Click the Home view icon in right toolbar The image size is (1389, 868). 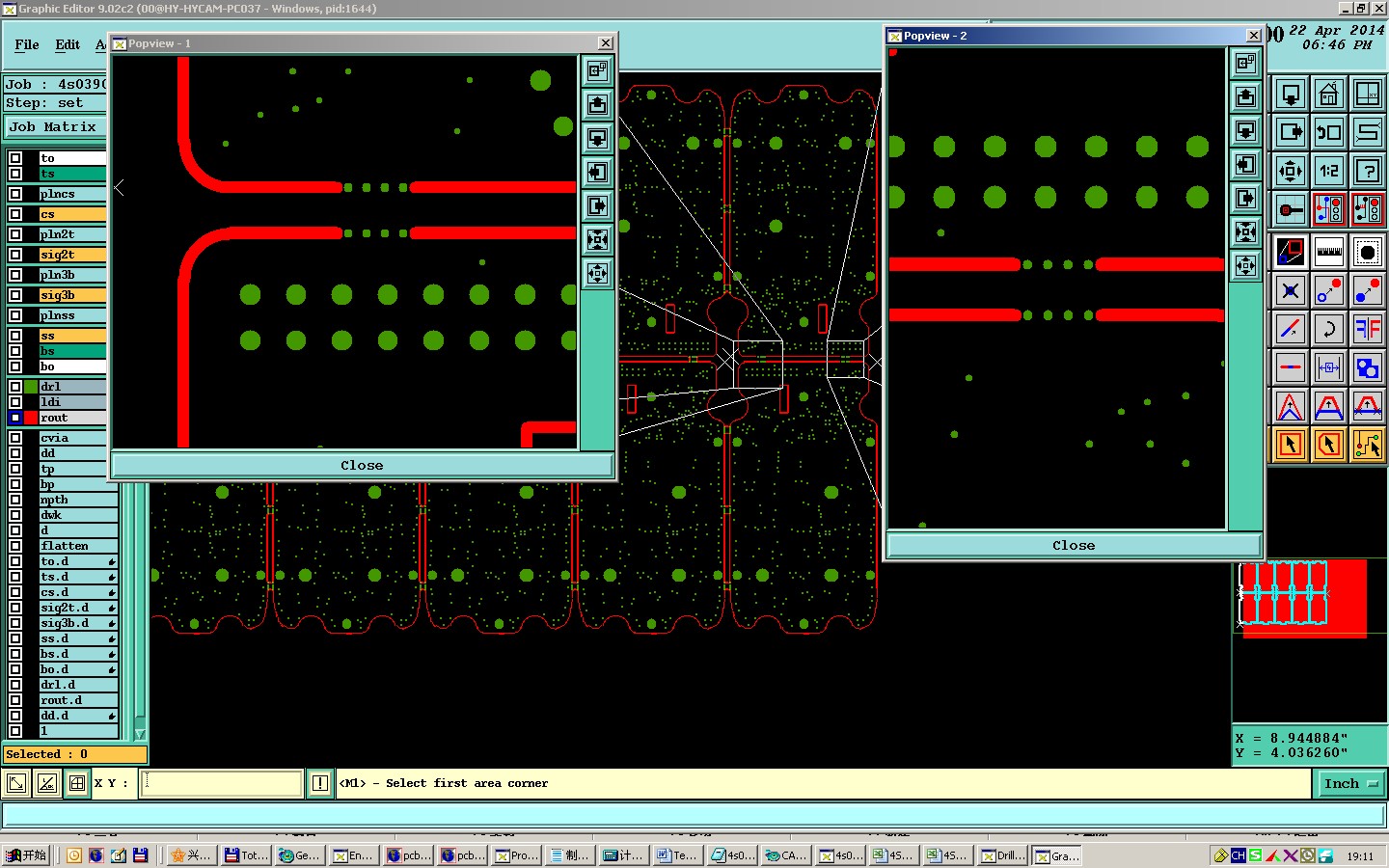tap(1328, 95)
